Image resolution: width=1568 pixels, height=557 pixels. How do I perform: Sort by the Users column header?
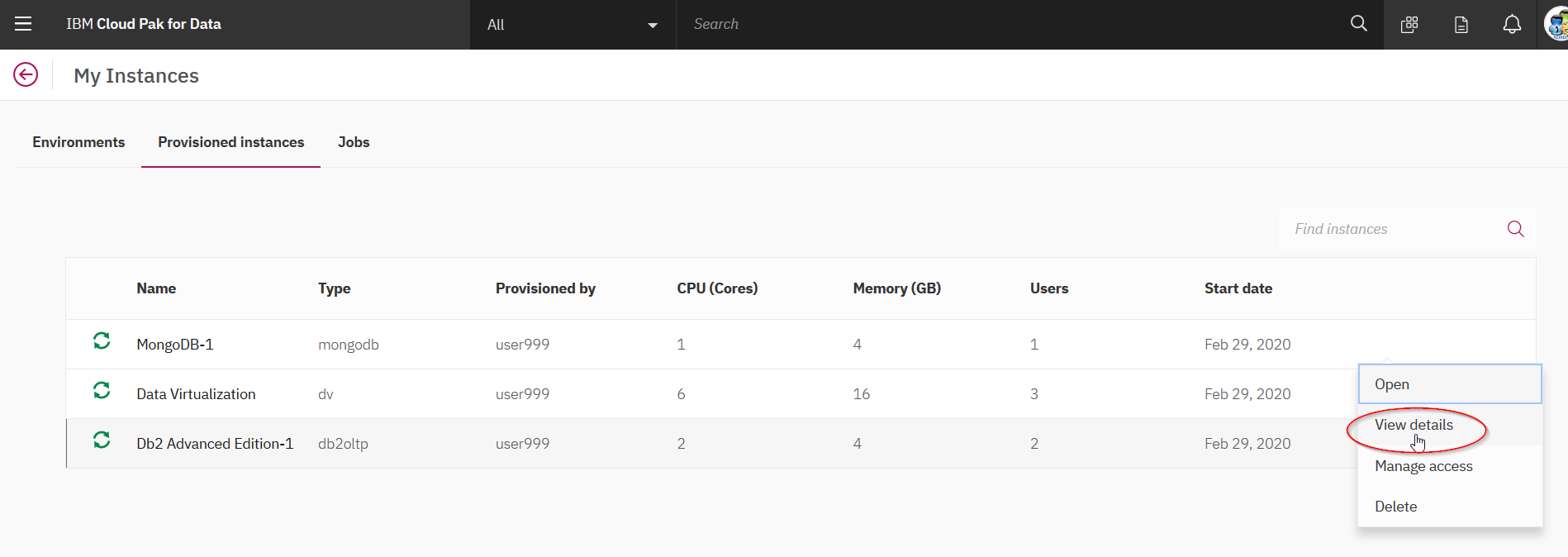point(1049,288)
